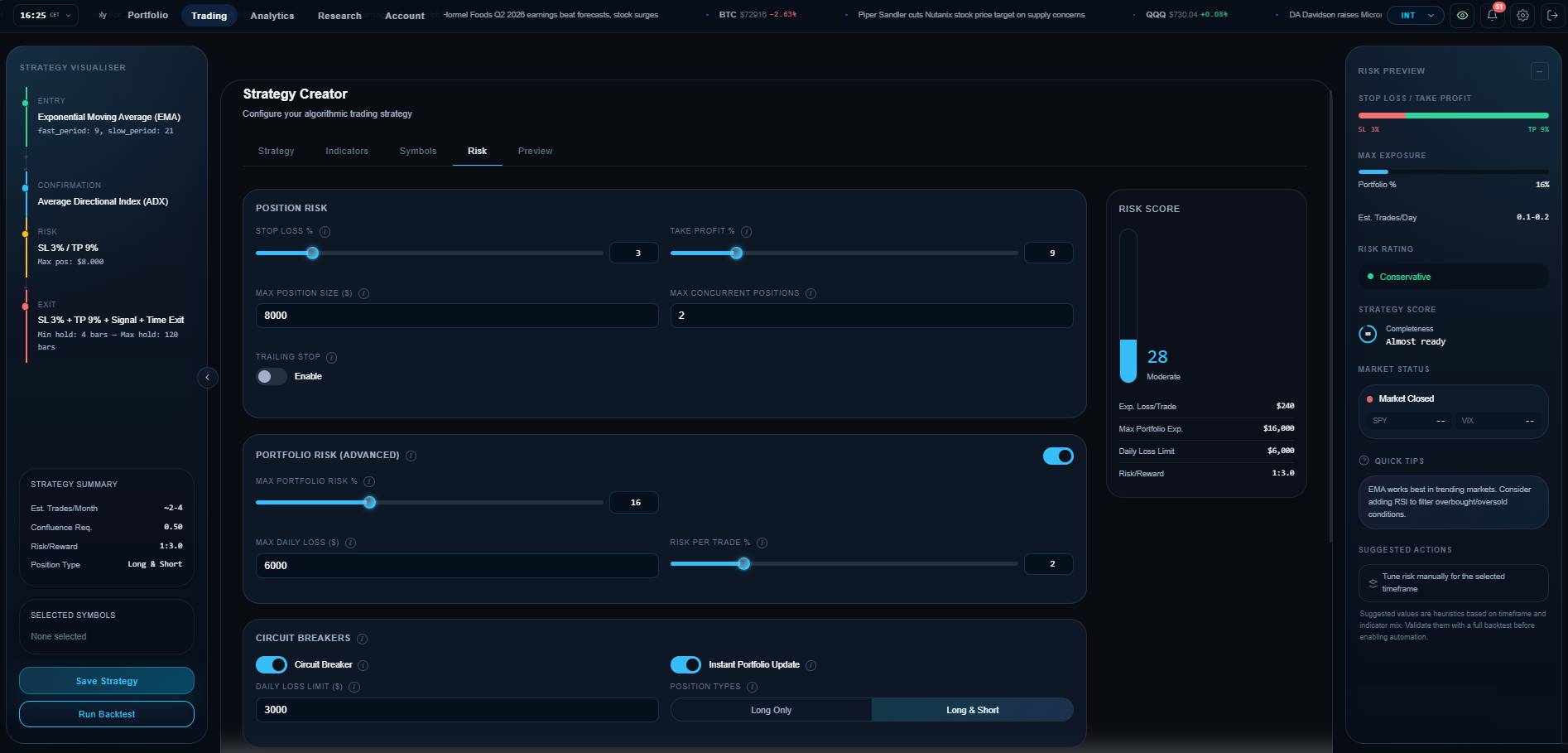Open the settings gear icon
This screenshot has height=753, width=1568.
pos(1522,15)
